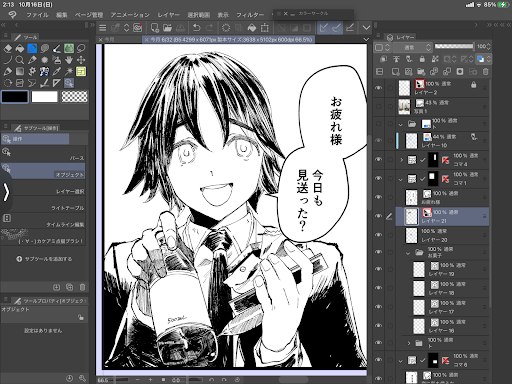Click Clip to Layer Below icon
Viewport: 512px width, 384px height.
[x=383, y=59]
